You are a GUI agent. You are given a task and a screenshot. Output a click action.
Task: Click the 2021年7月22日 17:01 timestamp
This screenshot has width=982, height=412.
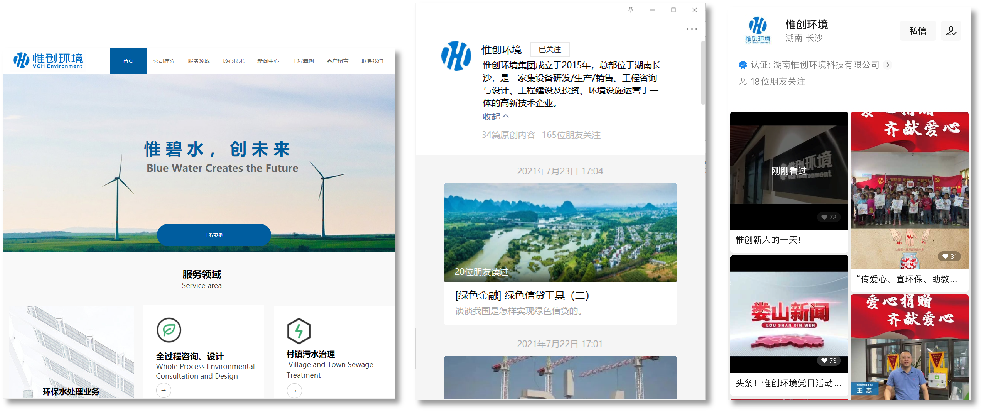click(x=561, y=343)
